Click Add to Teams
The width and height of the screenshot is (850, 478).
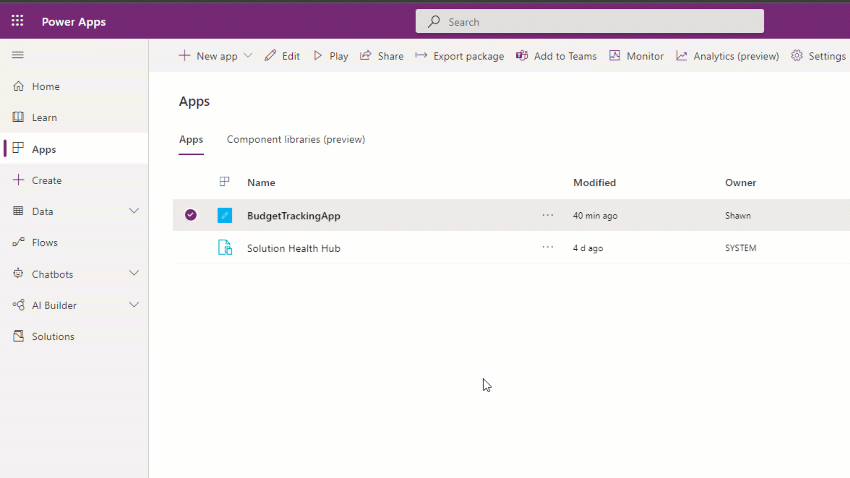556,56
